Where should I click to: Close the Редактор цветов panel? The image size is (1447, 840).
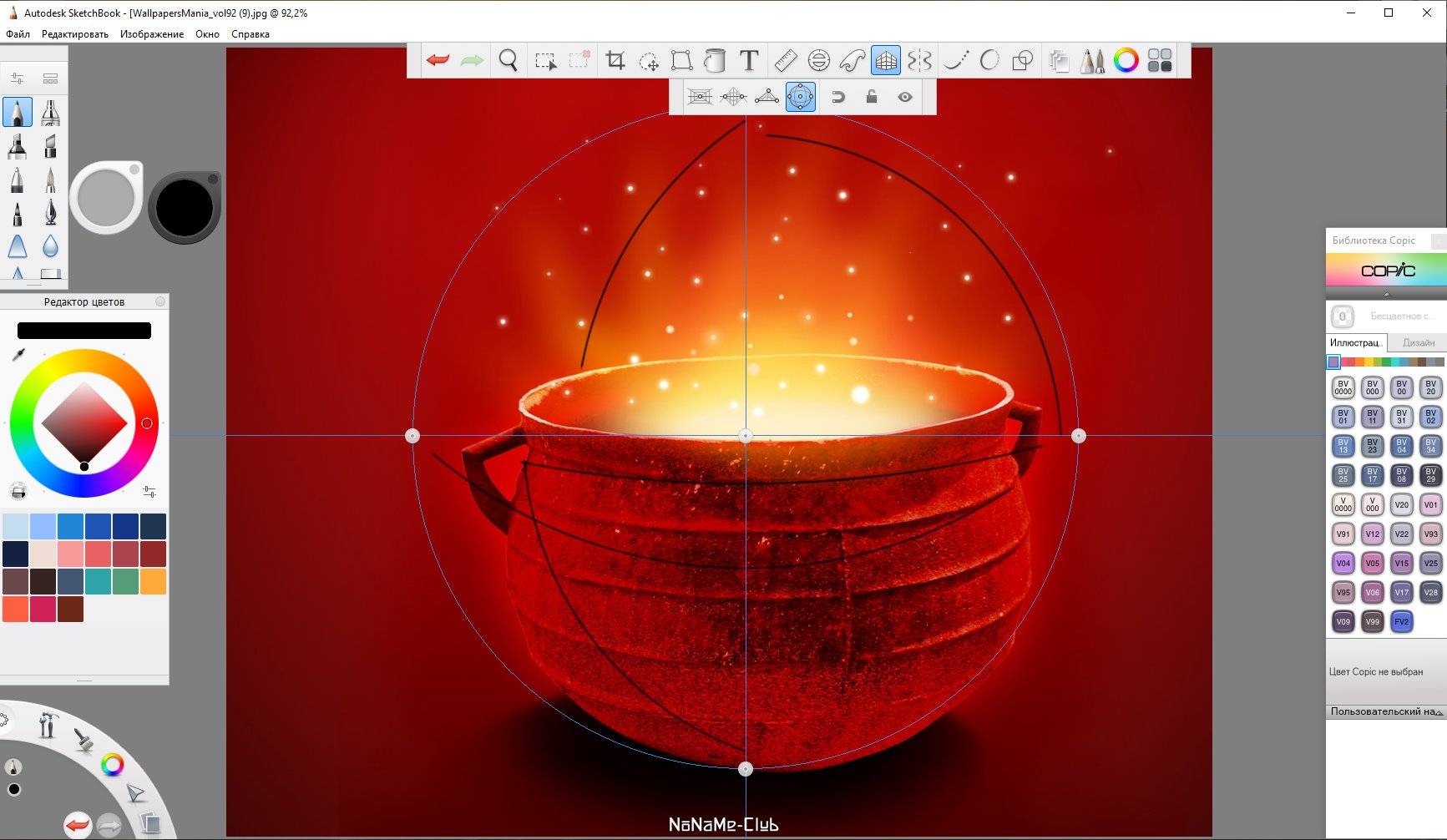(x=160, y=301)
